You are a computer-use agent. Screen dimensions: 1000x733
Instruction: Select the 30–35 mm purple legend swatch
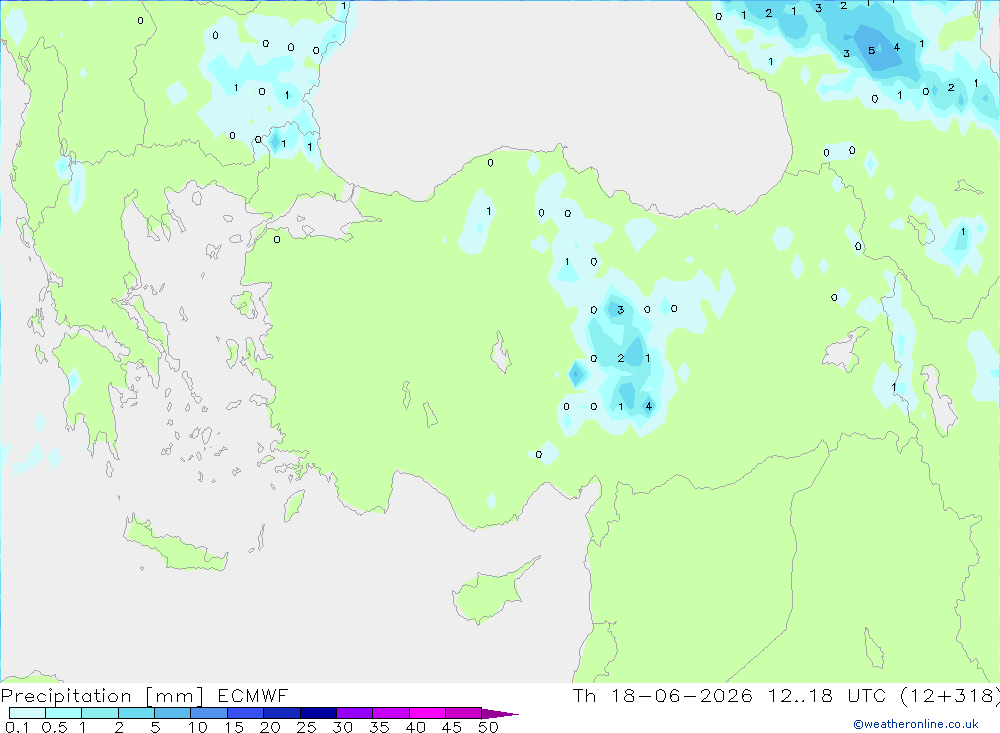coord(355,713)
